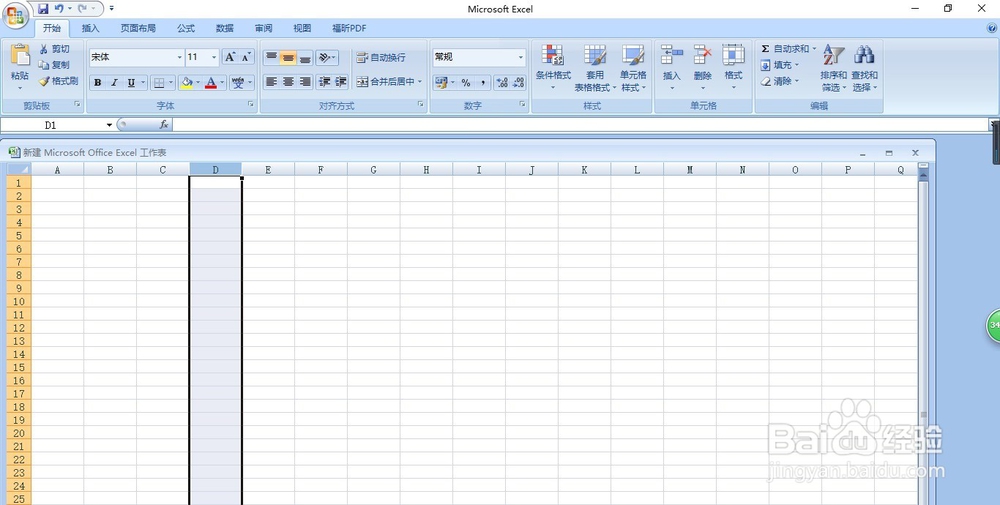Click the fx insert function button

pos(164,125)
